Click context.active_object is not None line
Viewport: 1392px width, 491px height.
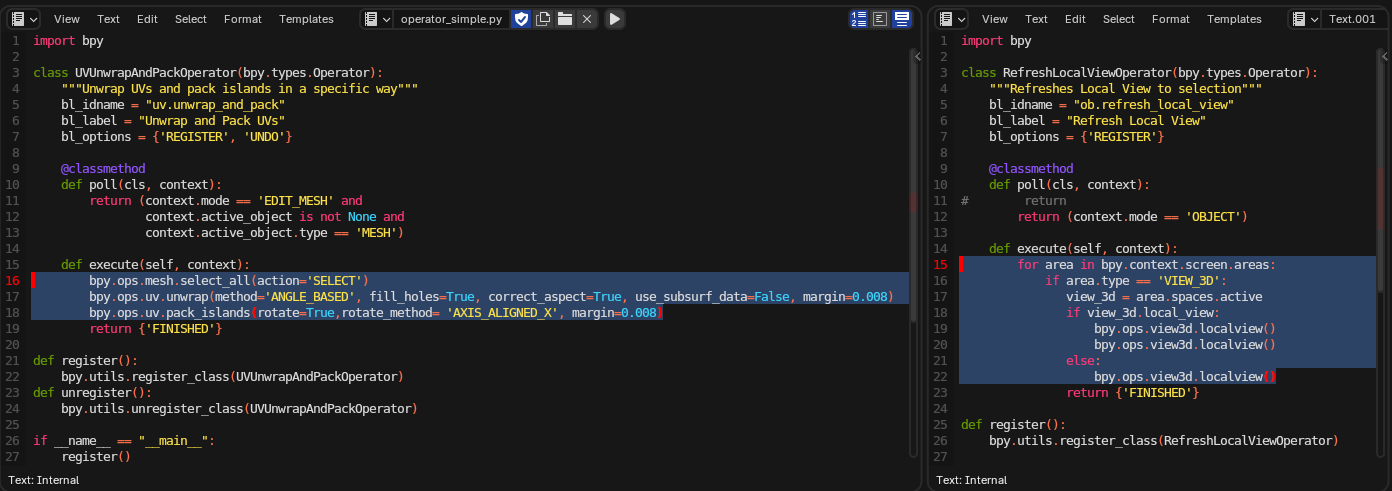(x=275, y=217)
